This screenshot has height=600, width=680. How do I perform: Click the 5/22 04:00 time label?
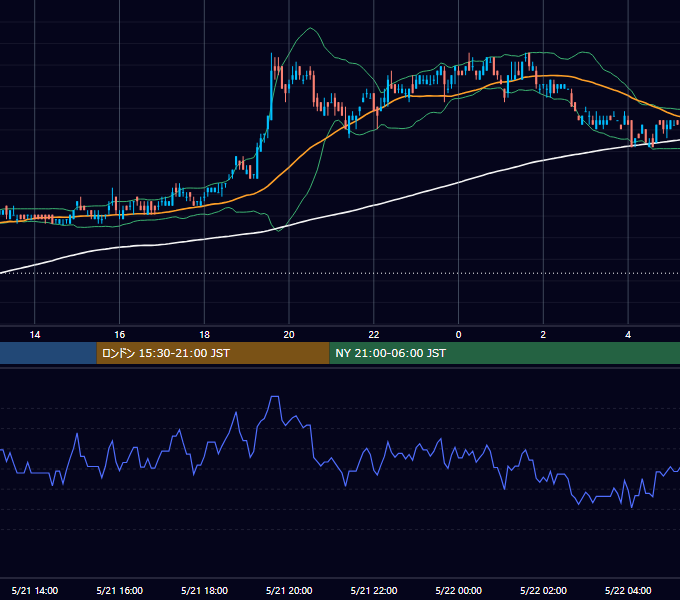tap(628, 590)
